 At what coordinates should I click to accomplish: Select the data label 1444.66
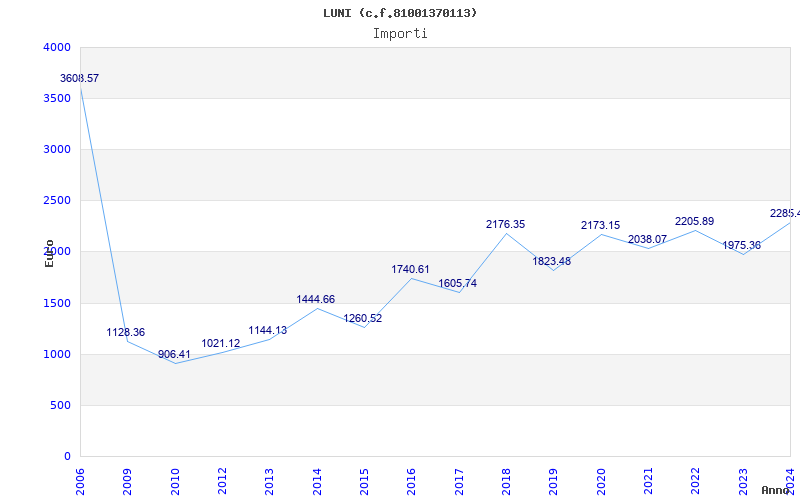pyautogui.click(x=316, y=299)
